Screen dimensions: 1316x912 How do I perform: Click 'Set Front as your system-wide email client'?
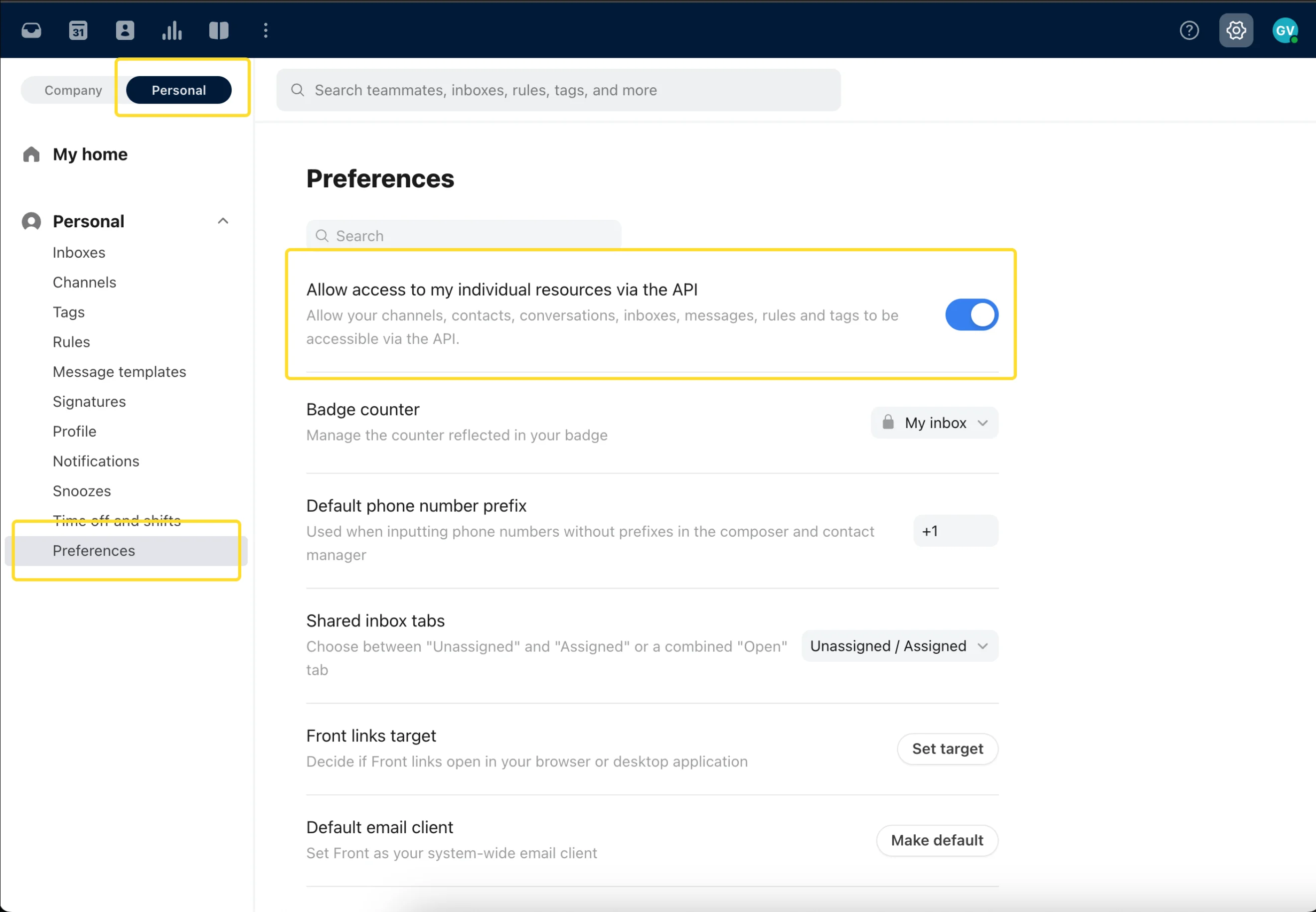tap(452, 853)
